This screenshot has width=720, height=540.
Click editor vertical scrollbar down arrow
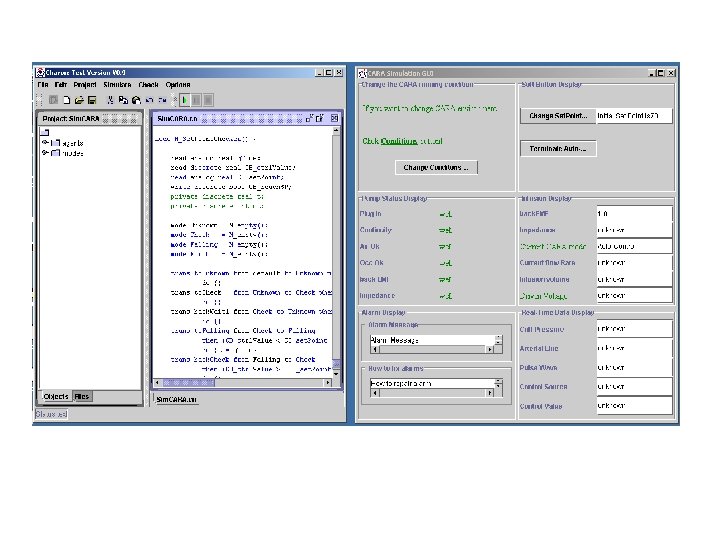pyautogui.click(x=336, y=374)
